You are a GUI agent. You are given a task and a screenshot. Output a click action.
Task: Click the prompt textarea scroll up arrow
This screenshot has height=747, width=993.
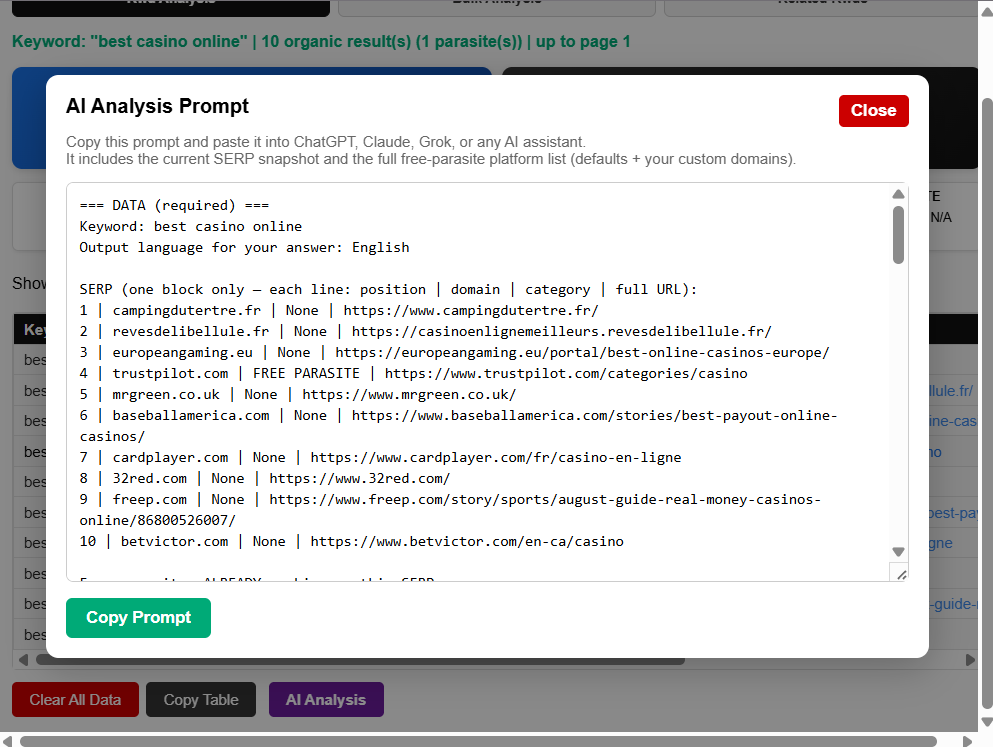point(898,194)
